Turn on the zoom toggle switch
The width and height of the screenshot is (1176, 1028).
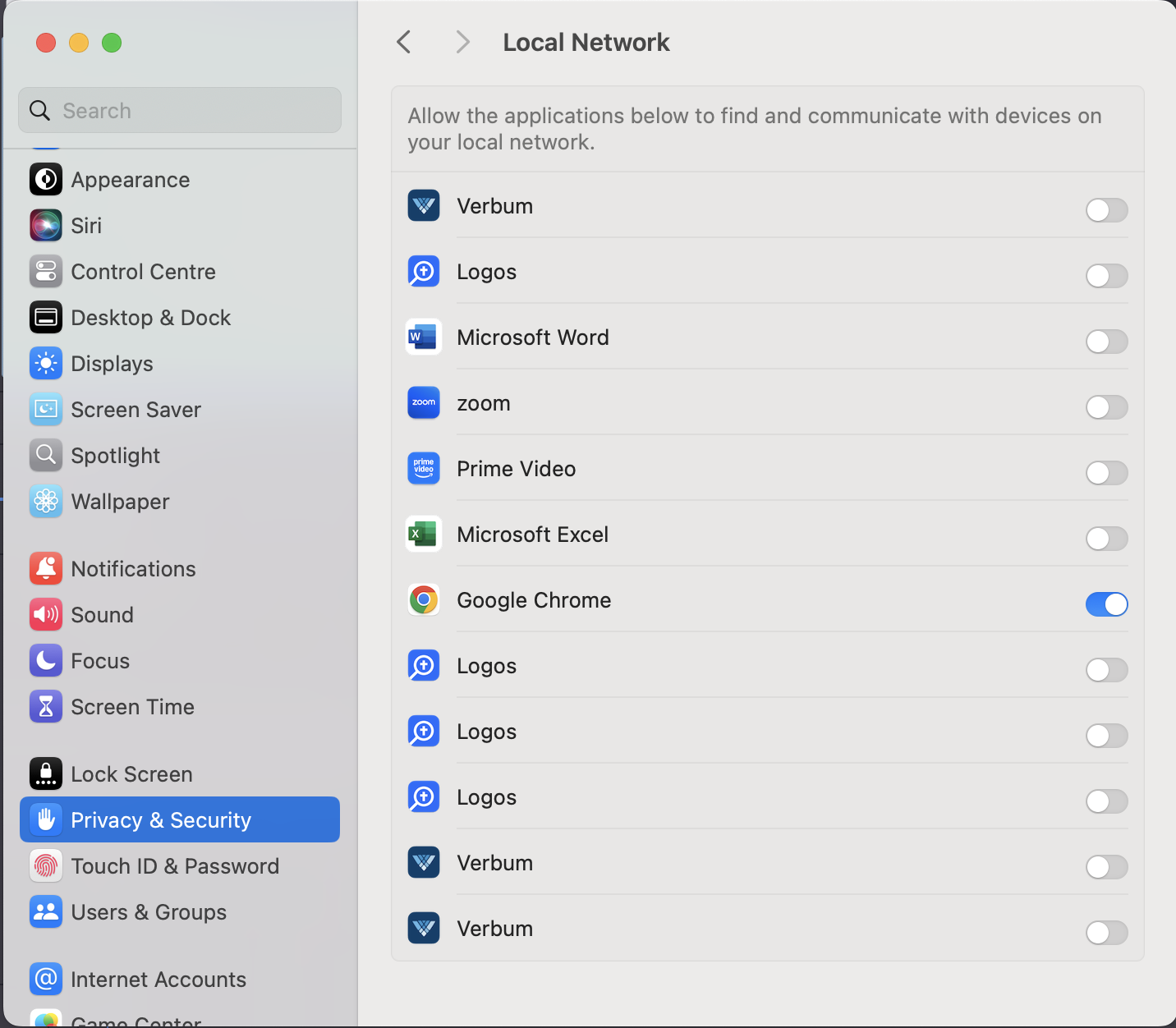pos(1106,407)
